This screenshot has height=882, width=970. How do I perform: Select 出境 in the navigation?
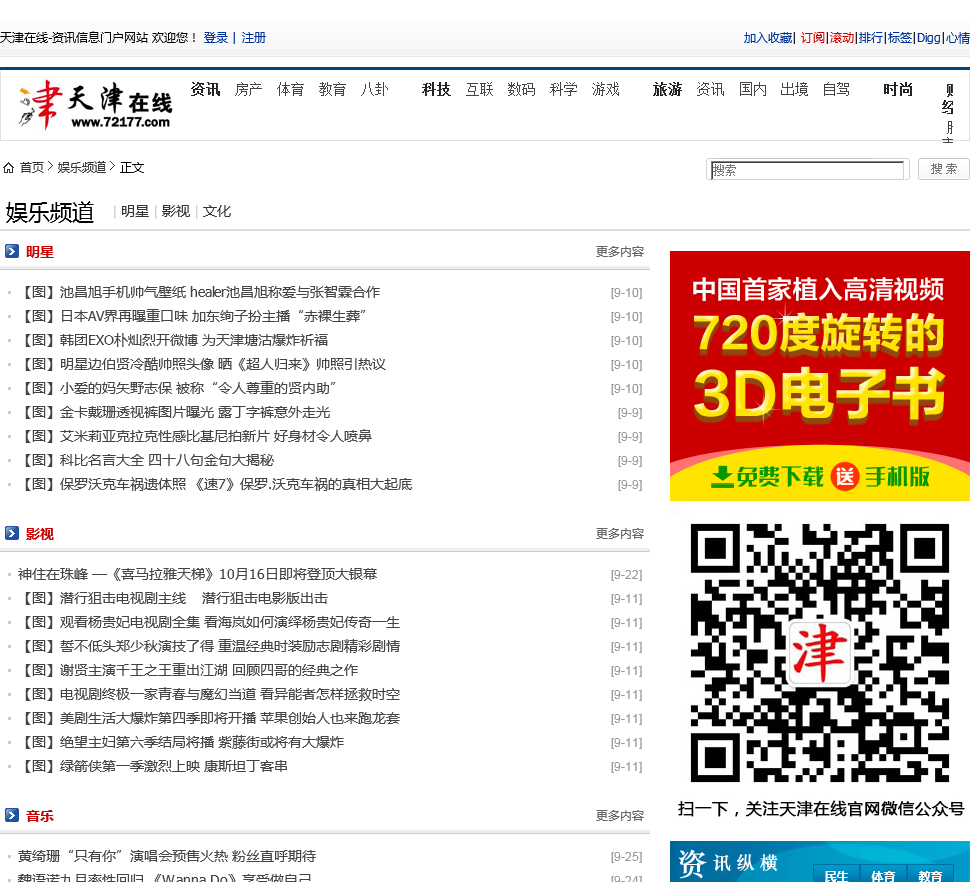[794, 90]
